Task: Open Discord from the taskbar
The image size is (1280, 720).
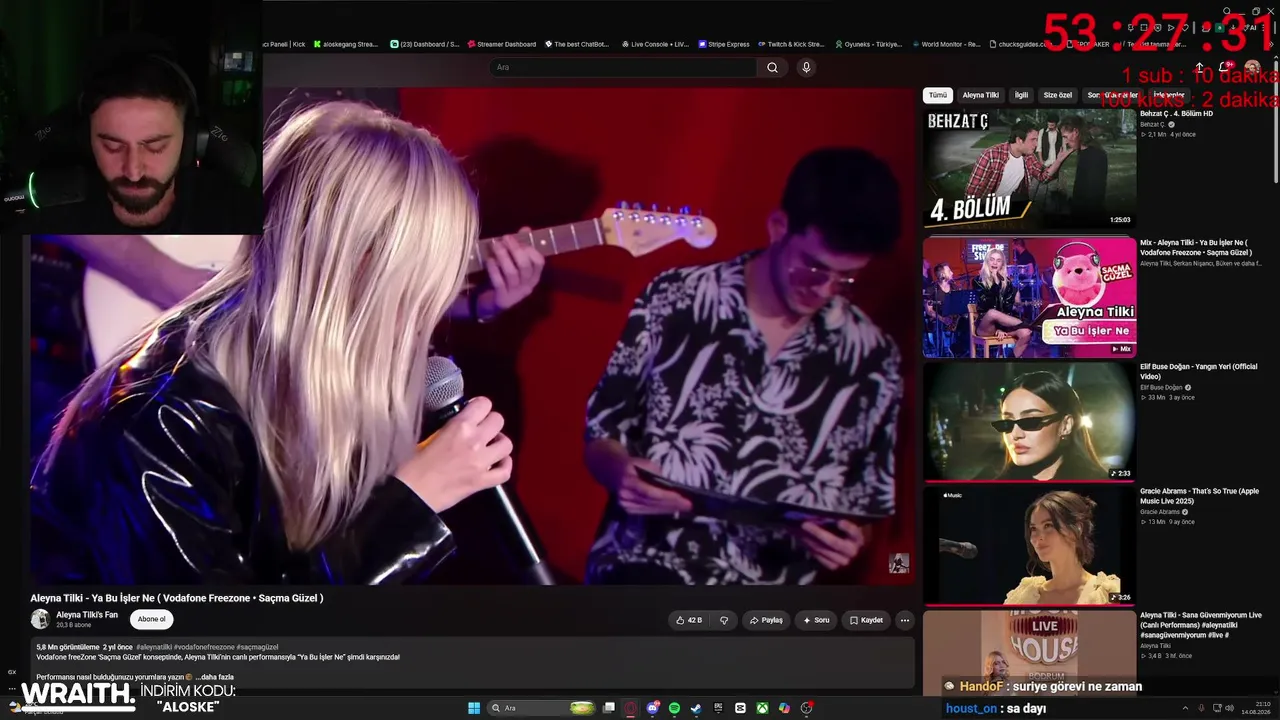Action: [653, 708]
